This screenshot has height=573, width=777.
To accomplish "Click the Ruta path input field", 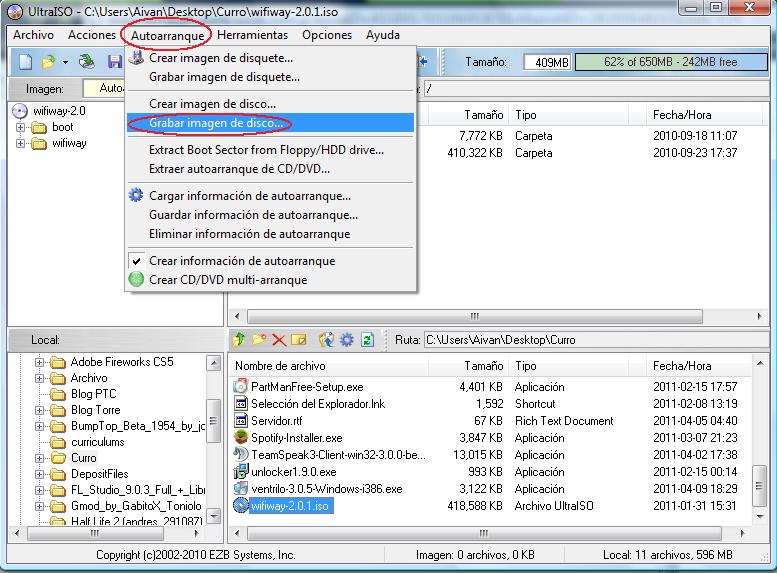I will click(597, 340).
